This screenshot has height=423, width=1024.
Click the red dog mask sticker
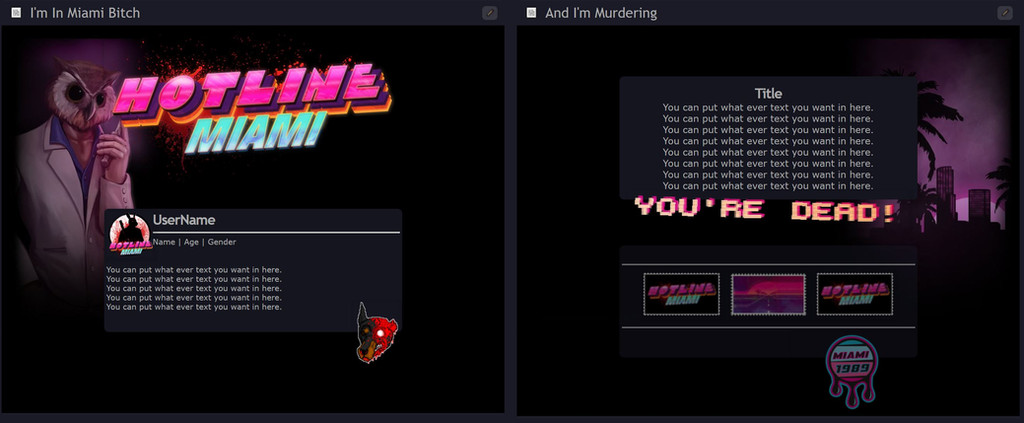(376, 333)
